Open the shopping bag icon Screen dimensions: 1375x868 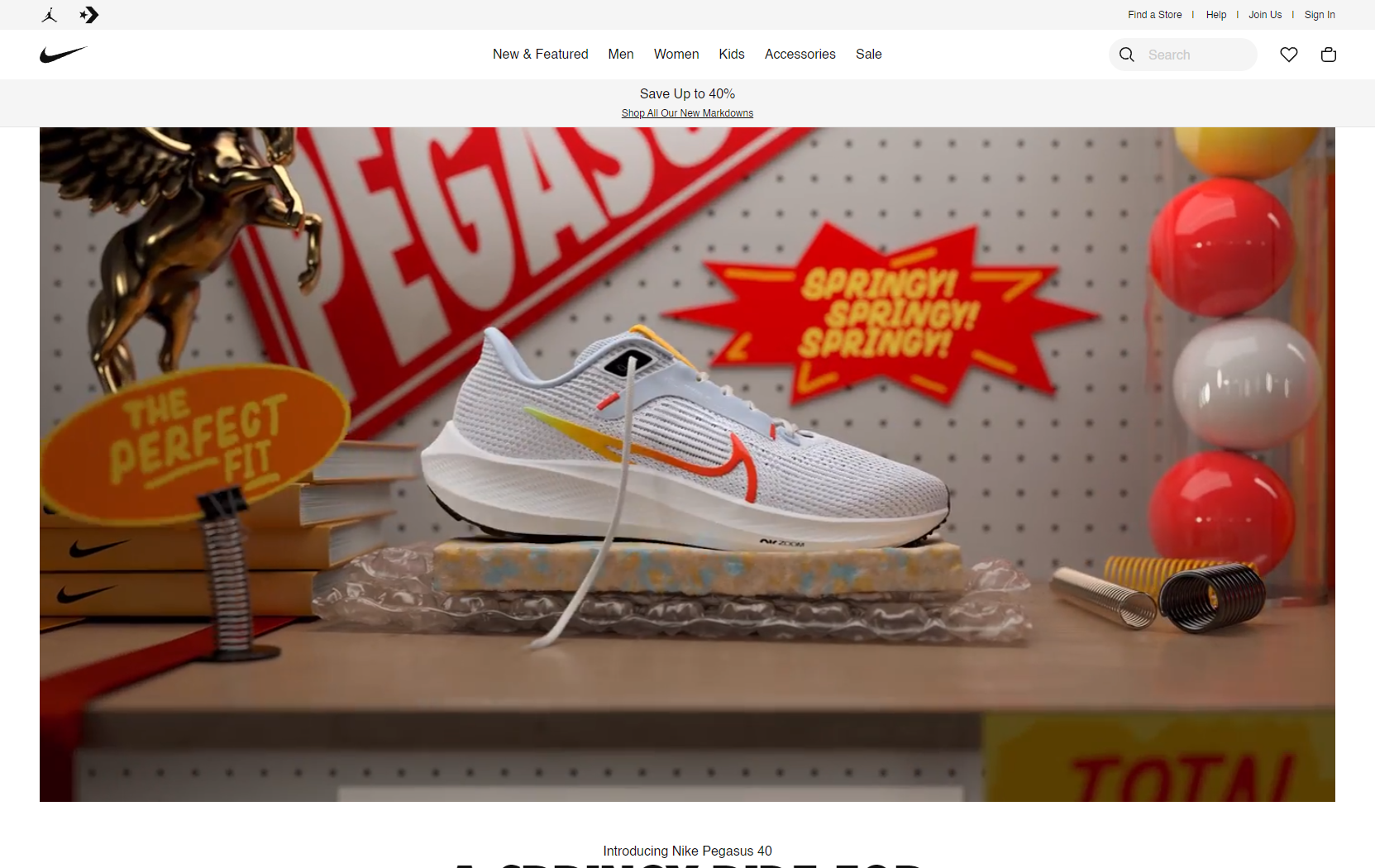(1328, 55)
